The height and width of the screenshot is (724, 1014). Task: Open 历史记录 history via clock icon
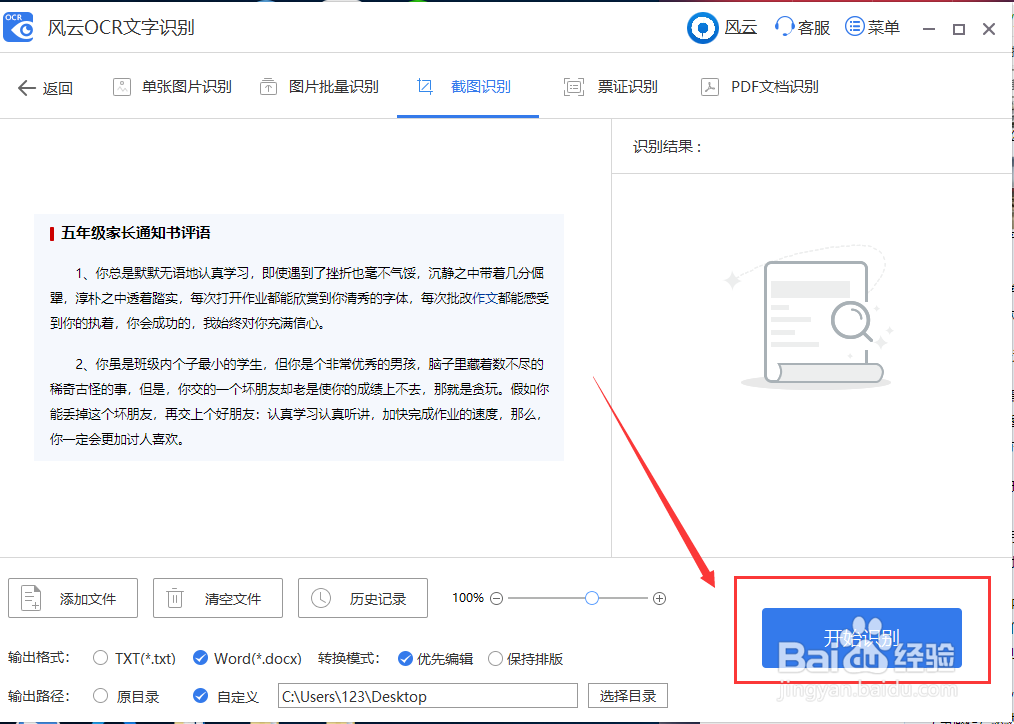pyautogui.click(x=321, y=598)
